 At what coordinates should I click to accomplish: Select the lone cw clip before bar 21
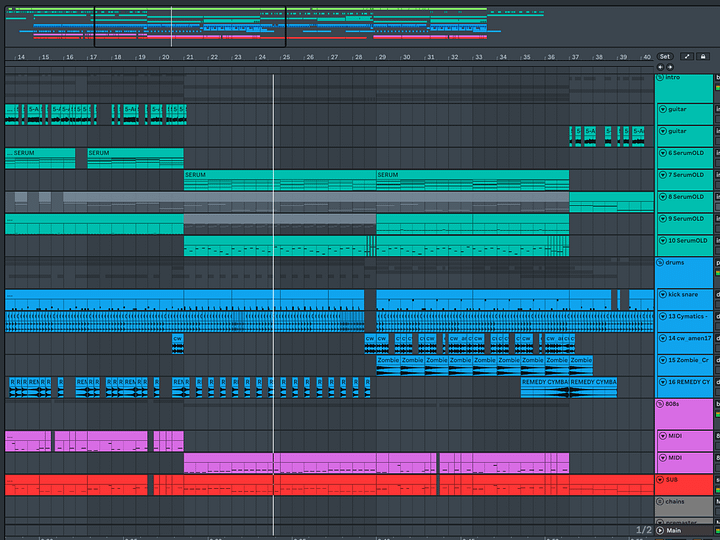(178, 343)
